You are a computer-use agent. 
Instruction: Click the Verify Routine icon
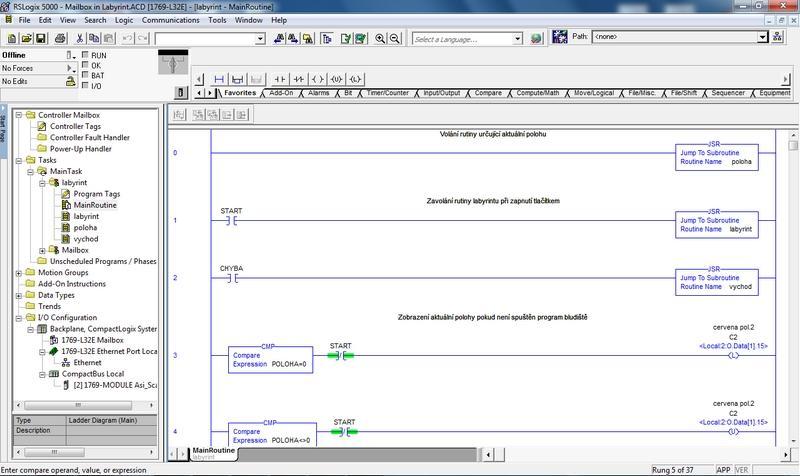point(345,38)
